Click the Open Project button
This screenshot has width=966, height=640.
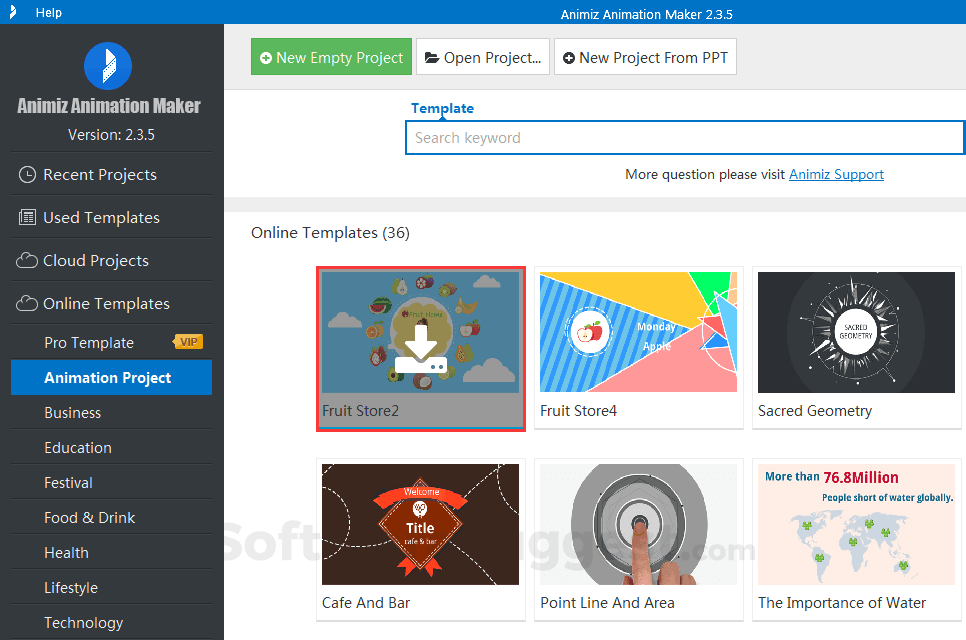483,57
